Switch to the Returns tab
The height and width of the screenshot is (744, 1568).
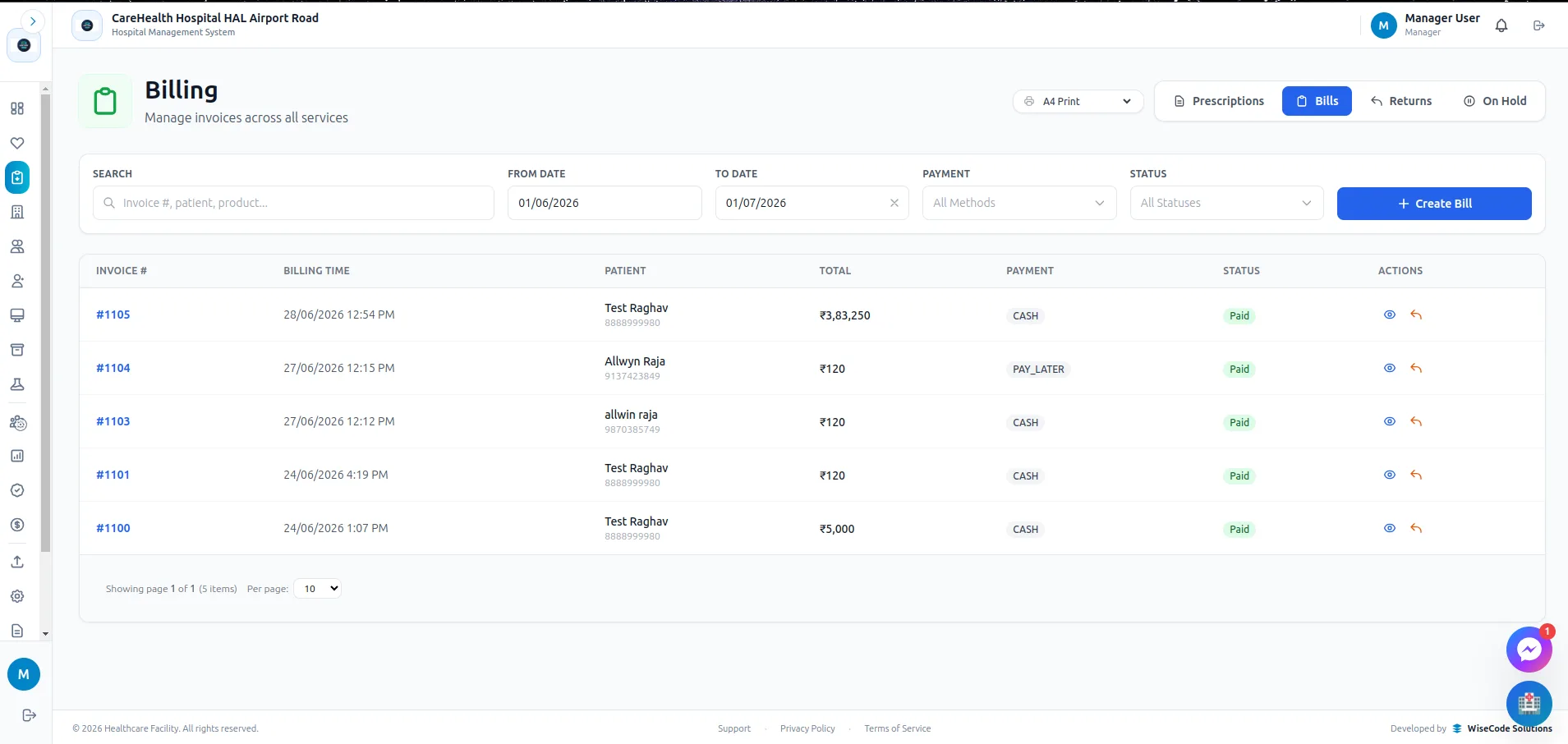pyautogui.click(x=1401, y=101)
